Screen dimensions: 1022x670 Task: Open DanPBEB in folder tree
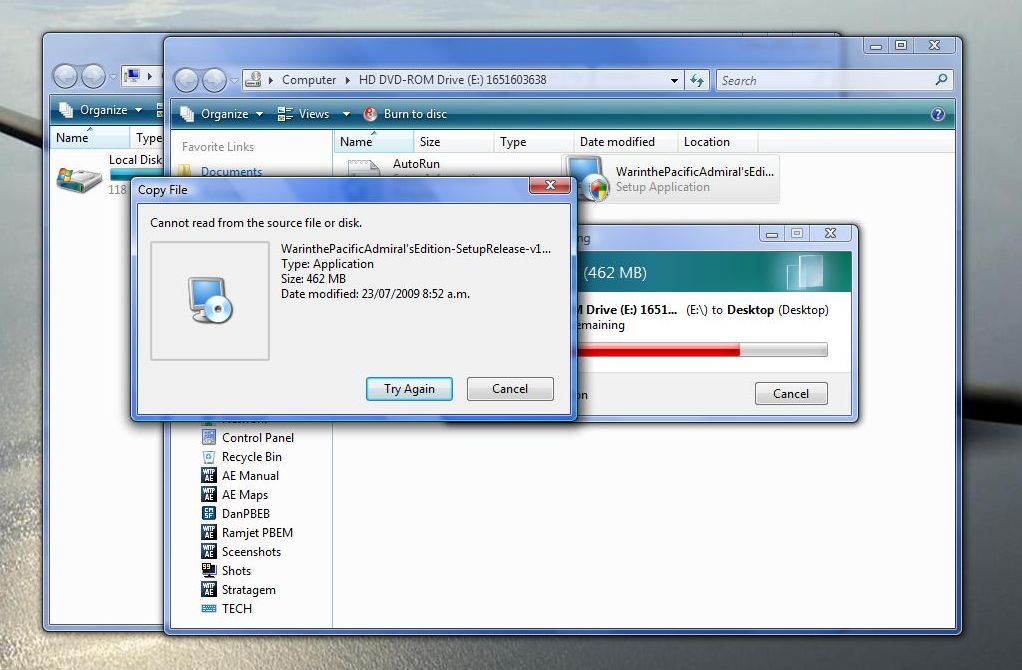point(246,514)
